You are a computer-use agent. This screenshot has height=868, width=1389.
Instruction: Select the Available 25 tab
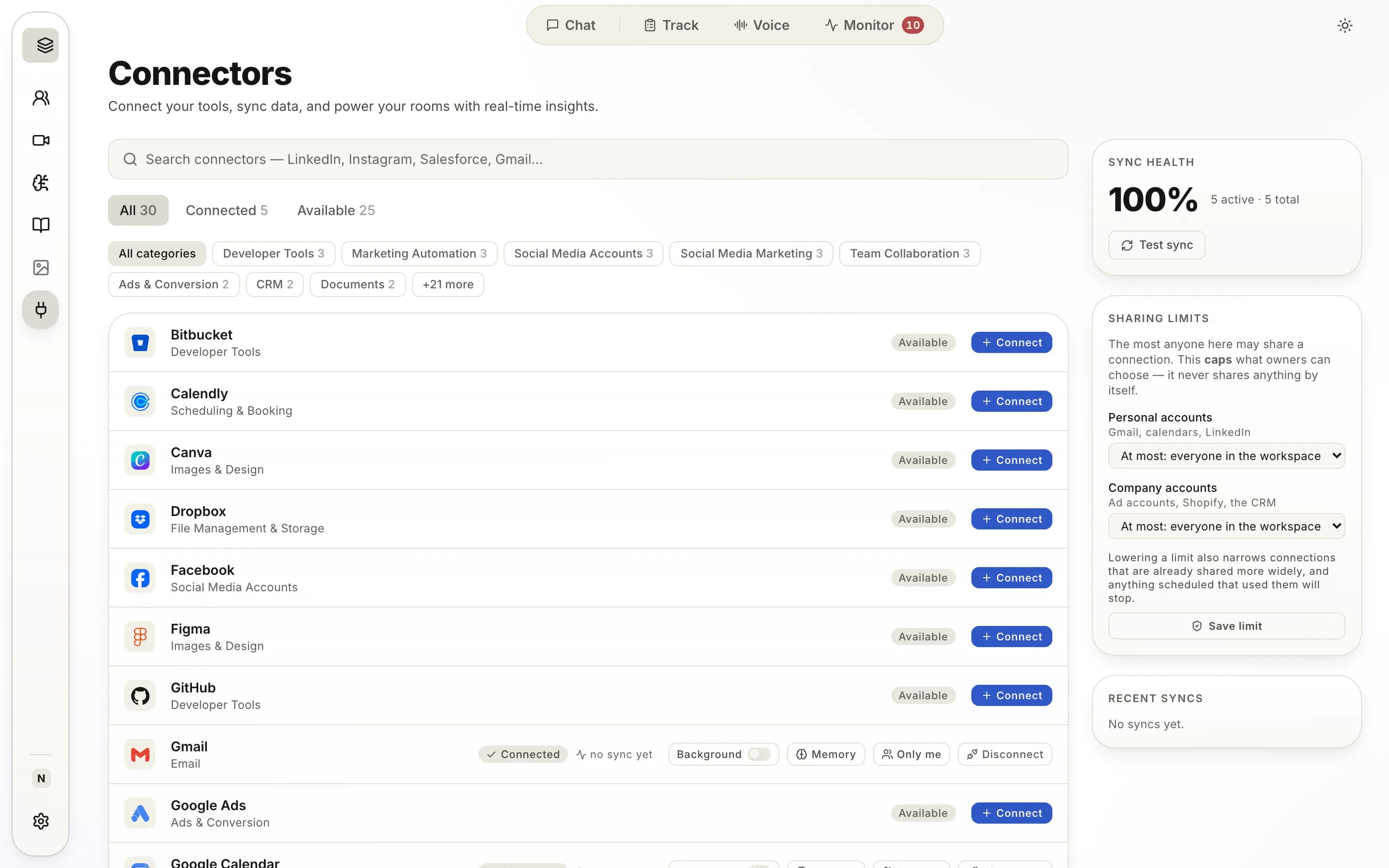pyautogui.click(x=336, y=210)
